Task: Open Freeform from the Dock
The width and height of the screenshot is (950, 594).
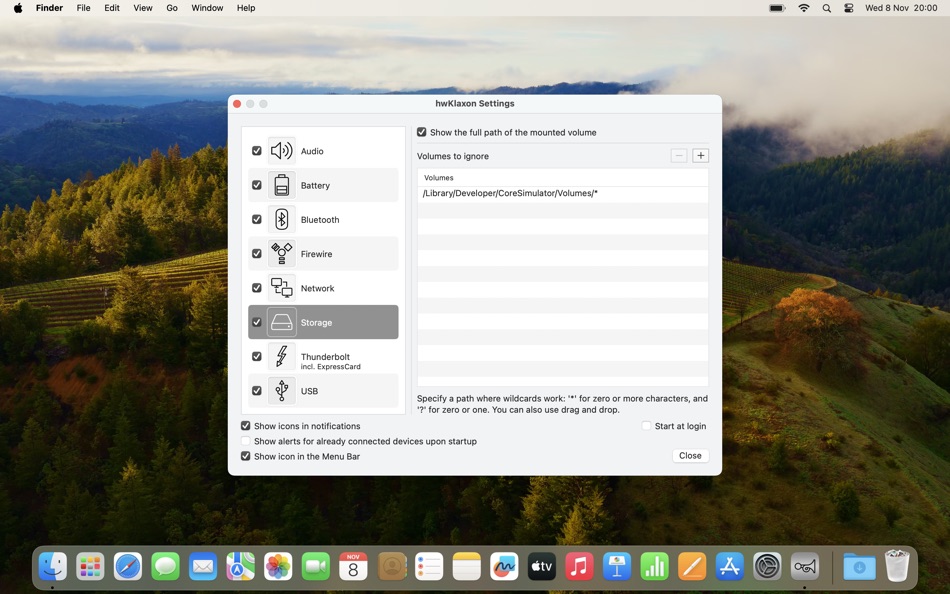Action: pos(504,567)
